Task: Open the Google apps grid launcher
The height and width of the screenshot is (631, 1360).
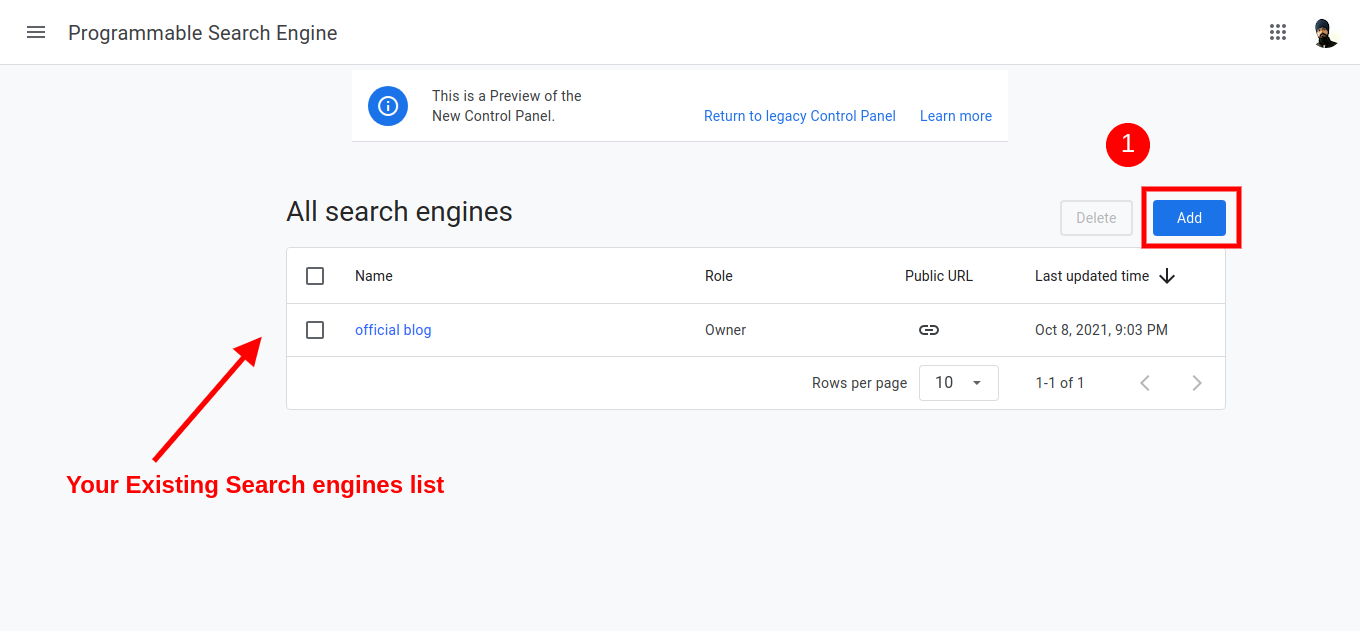Action: click(x=1278, y=32)
